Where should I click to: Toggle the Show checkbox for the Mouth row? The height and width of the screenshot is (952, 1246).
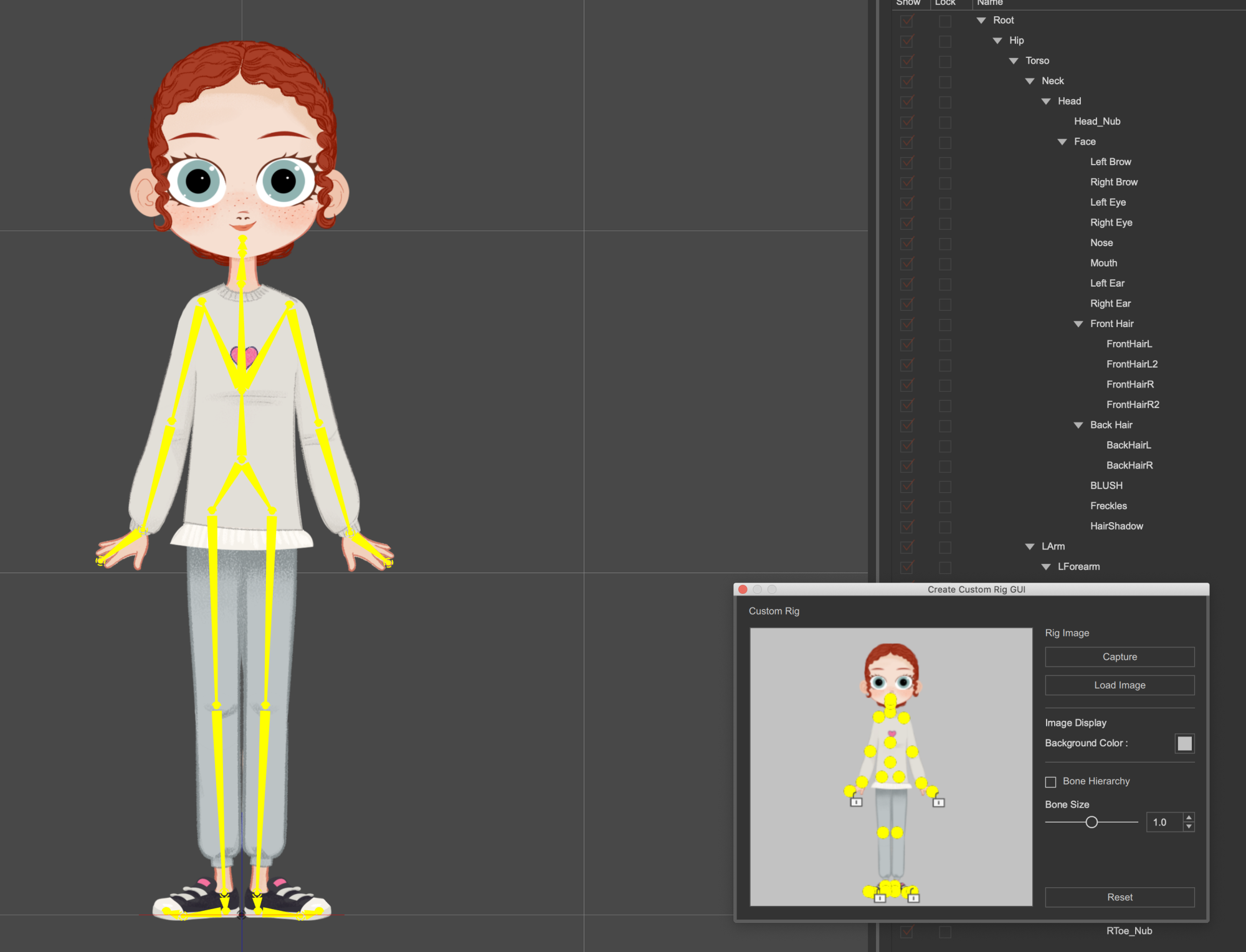coord(906,264)
